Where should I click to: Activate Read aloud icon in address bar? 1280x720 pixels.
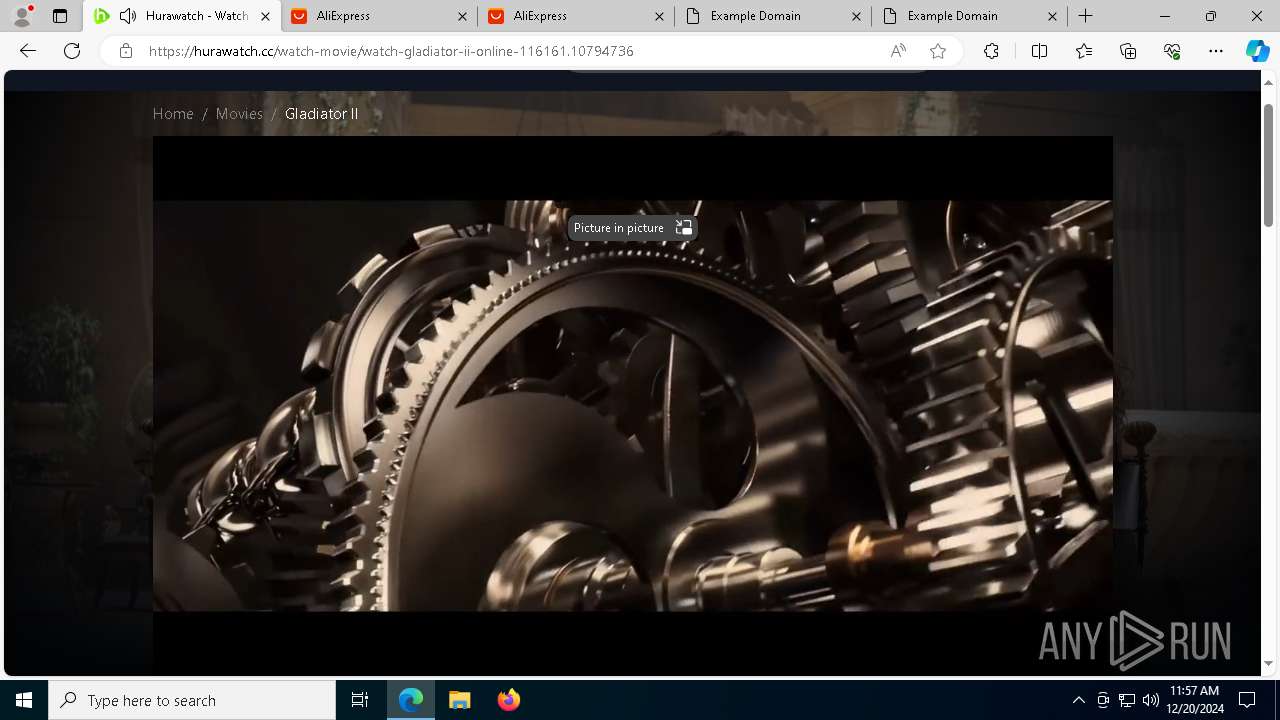tap(898, 51)
